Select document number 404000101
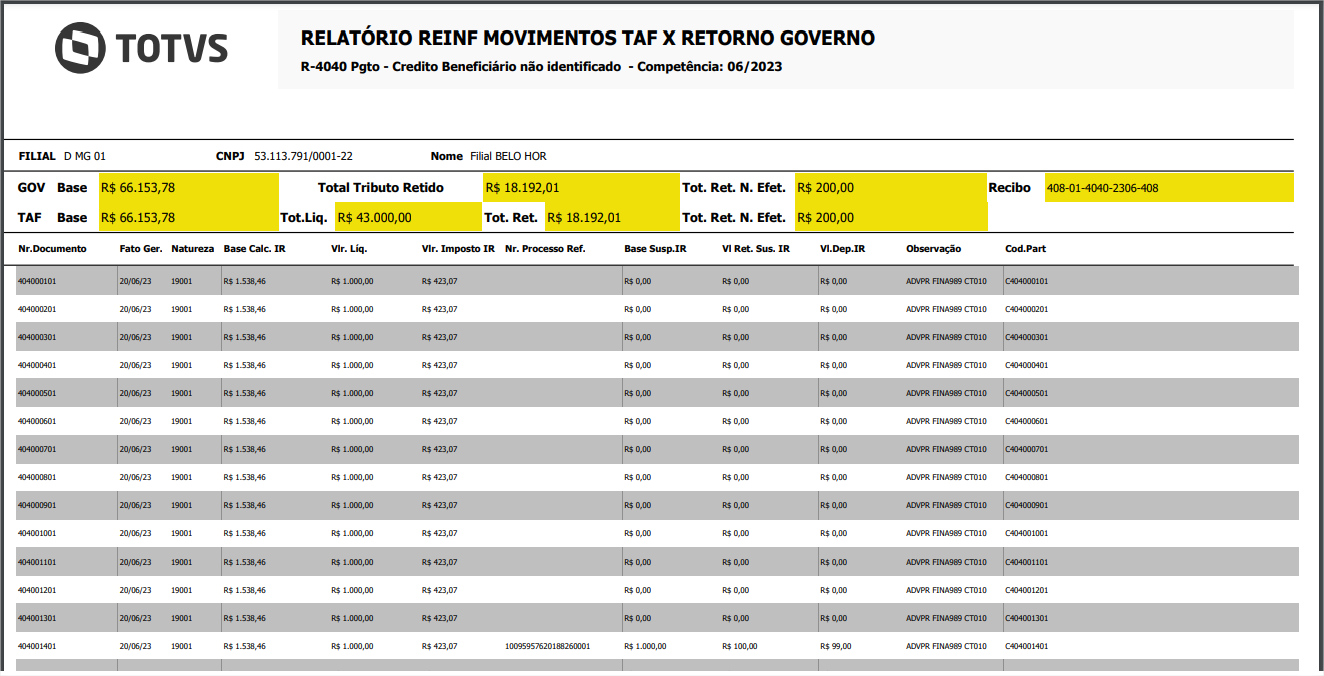 point(37,282)
